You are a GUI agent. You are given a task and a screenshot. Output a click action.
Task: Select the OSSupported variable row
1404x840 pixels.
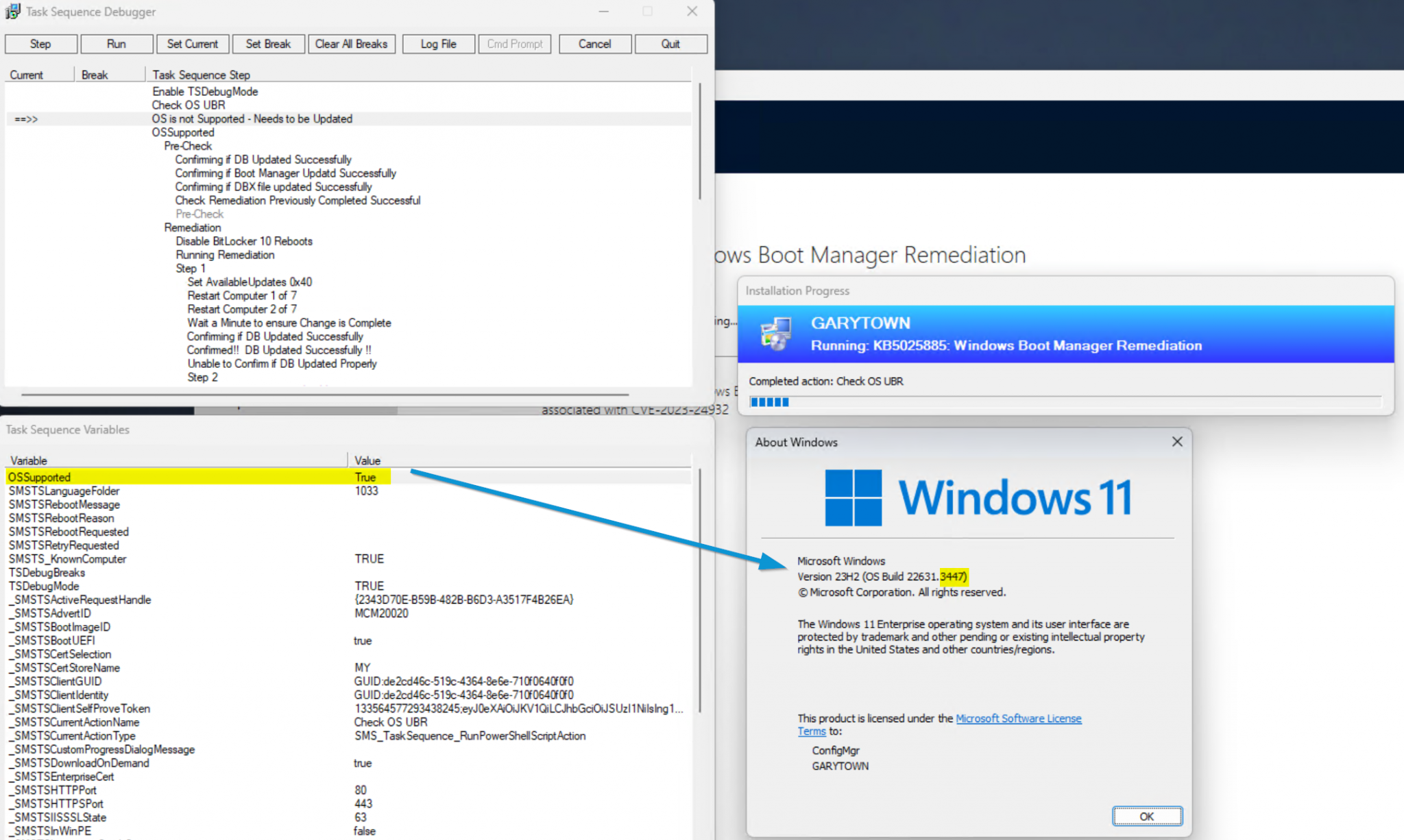(348, 477)
